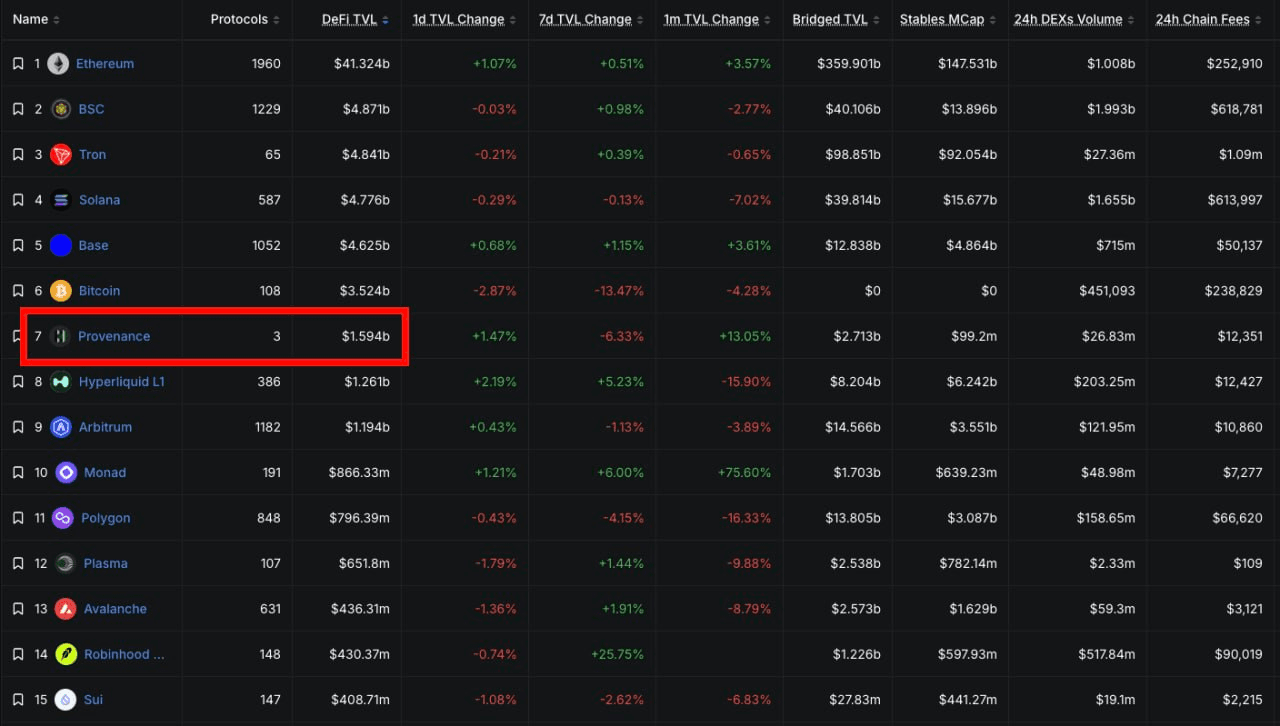Click the Arbitrum chain logo
Screen dimensions: 1280x726
click(x=61, y=427)
